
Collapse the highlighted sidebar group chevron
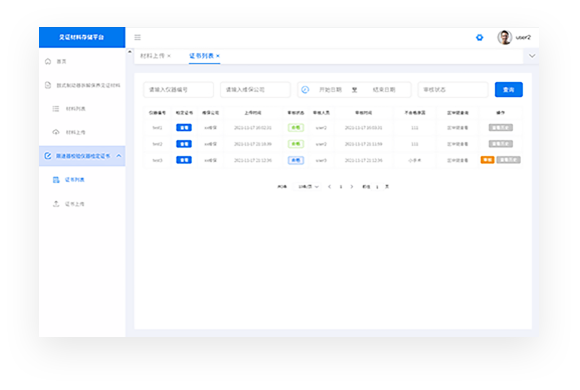pos(119,156)
